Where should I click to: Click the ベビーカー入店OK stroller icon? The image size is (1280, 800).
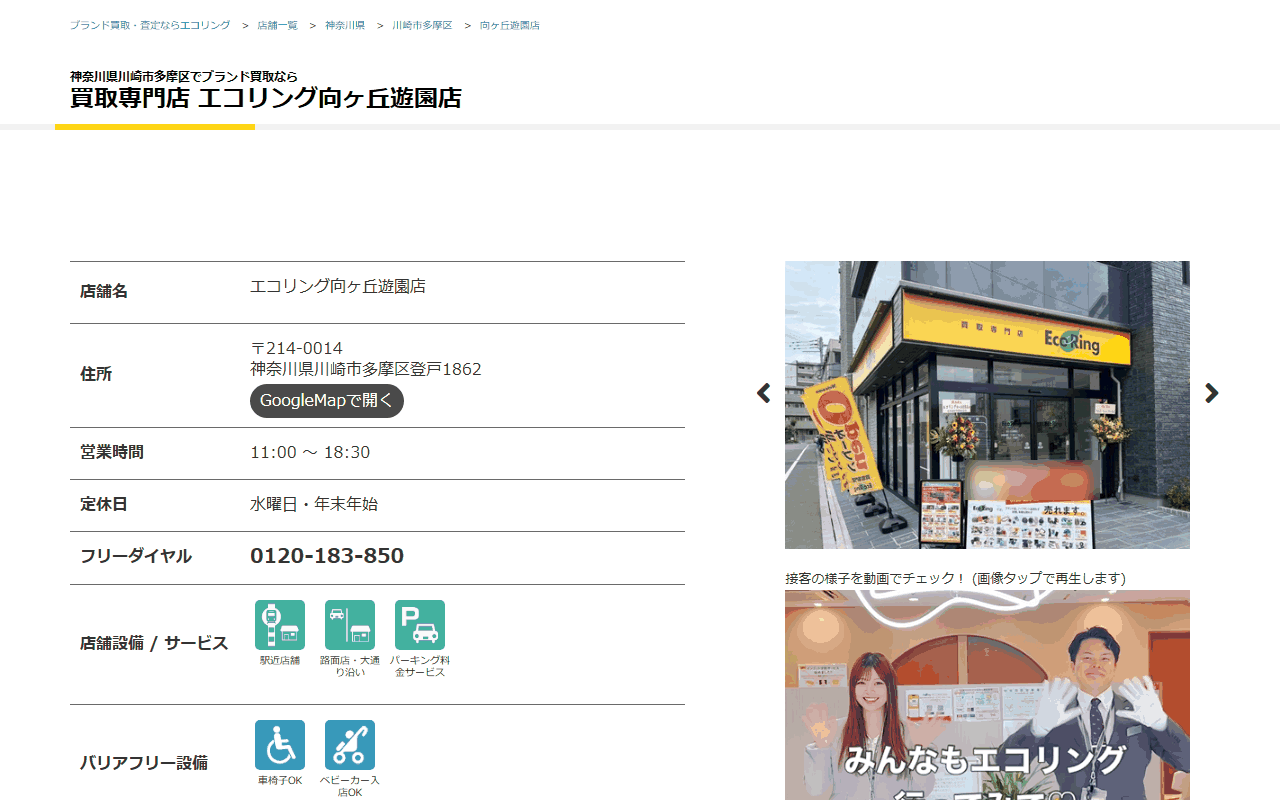tap(350, 745)
